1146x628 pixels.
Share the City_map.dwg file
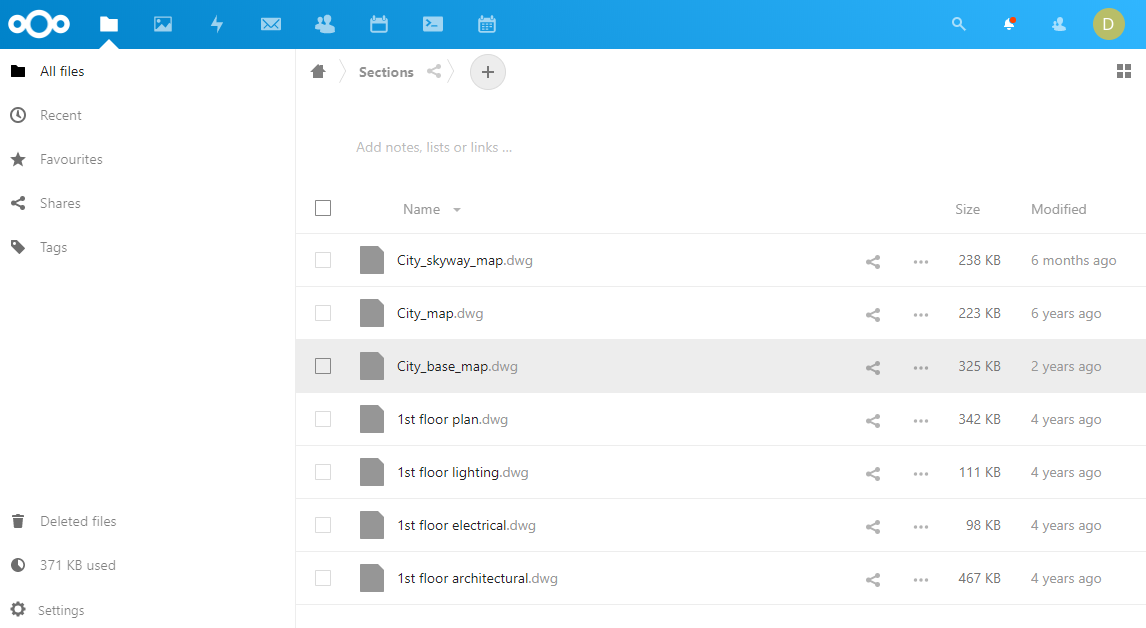pyautogui.click(x=873, y=314)
